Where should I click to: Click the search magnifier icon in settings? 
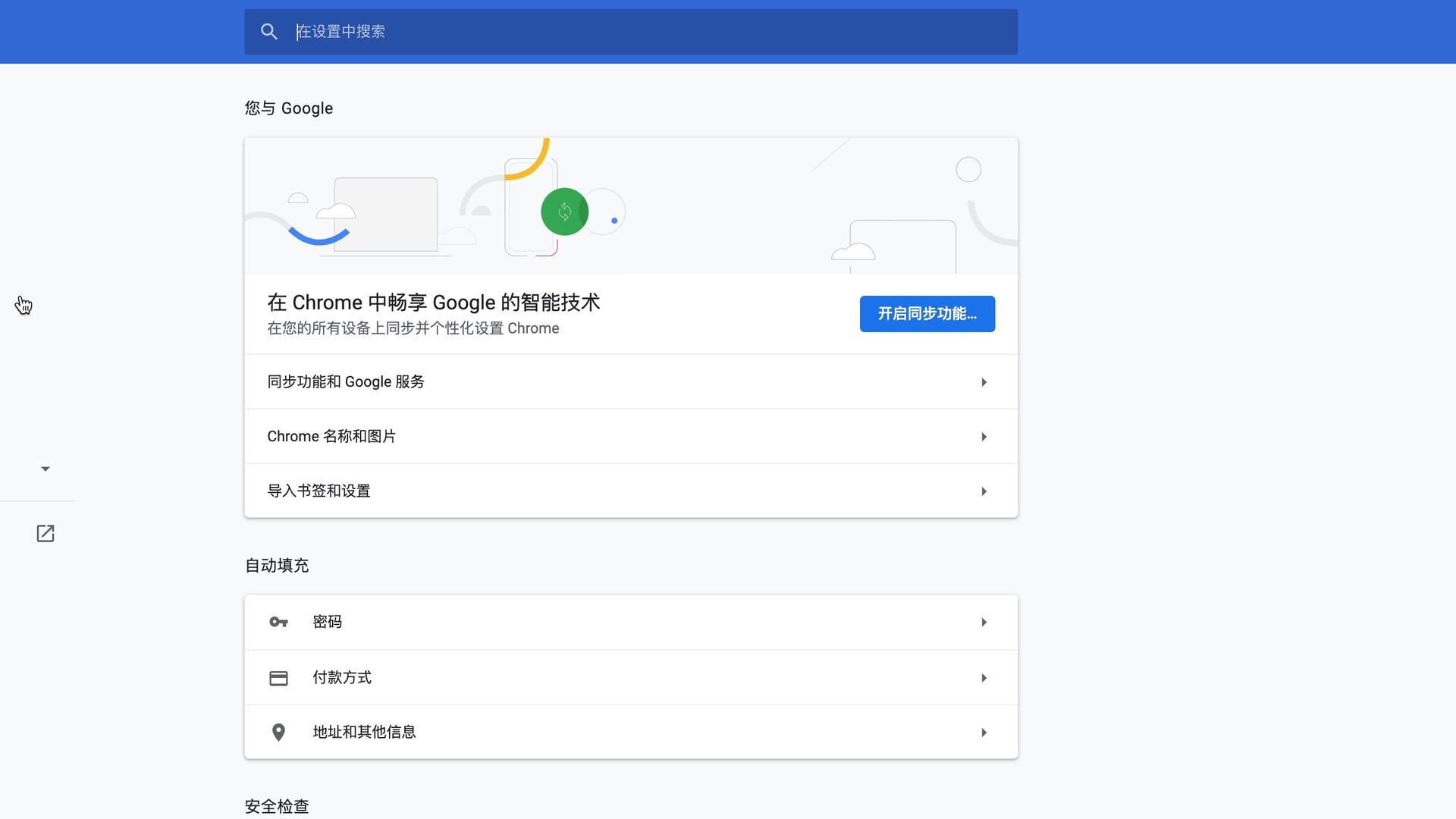(269, 31)
